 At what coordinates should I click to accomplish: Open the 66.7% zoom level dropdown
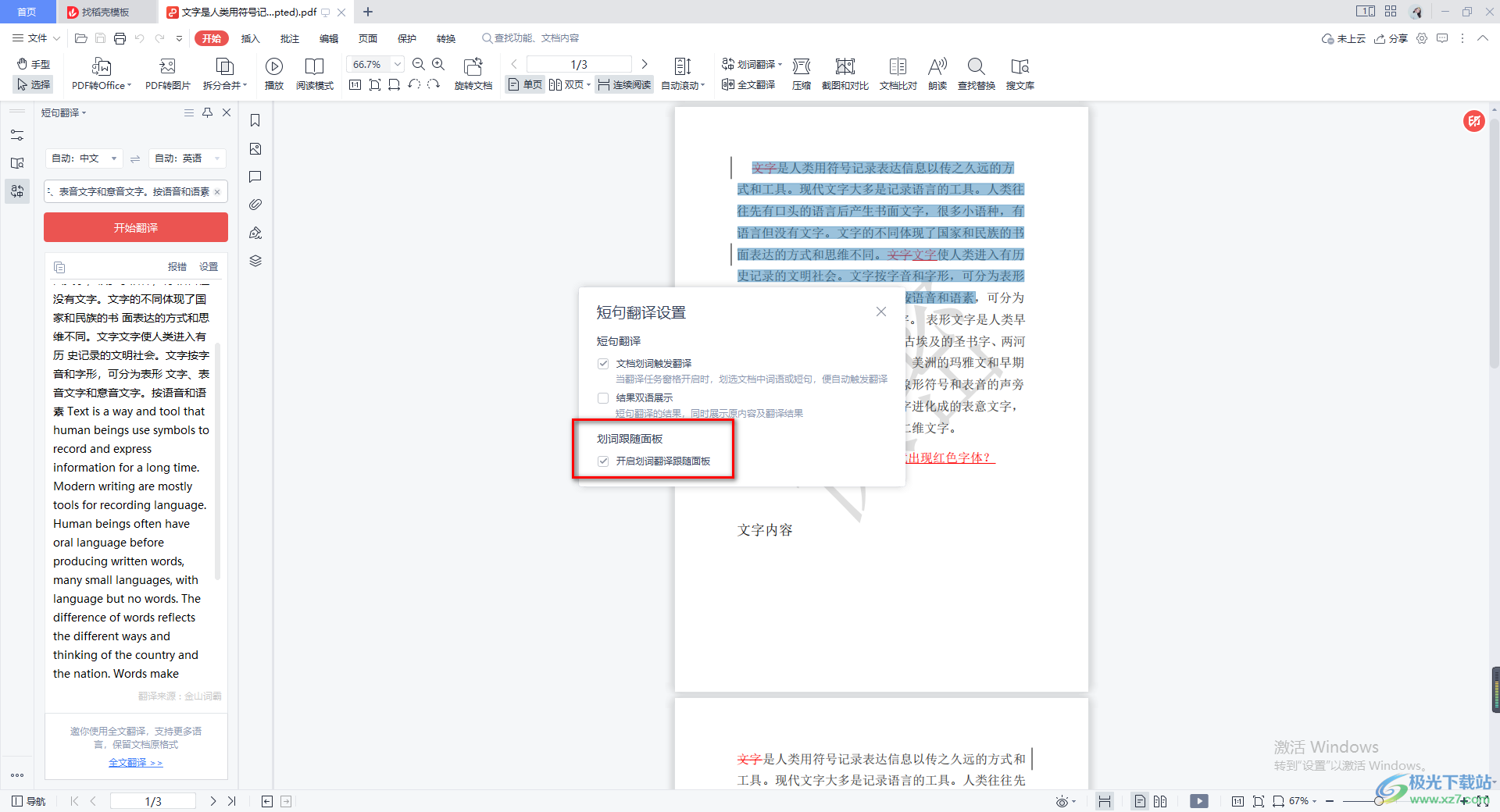pos(398,64)
